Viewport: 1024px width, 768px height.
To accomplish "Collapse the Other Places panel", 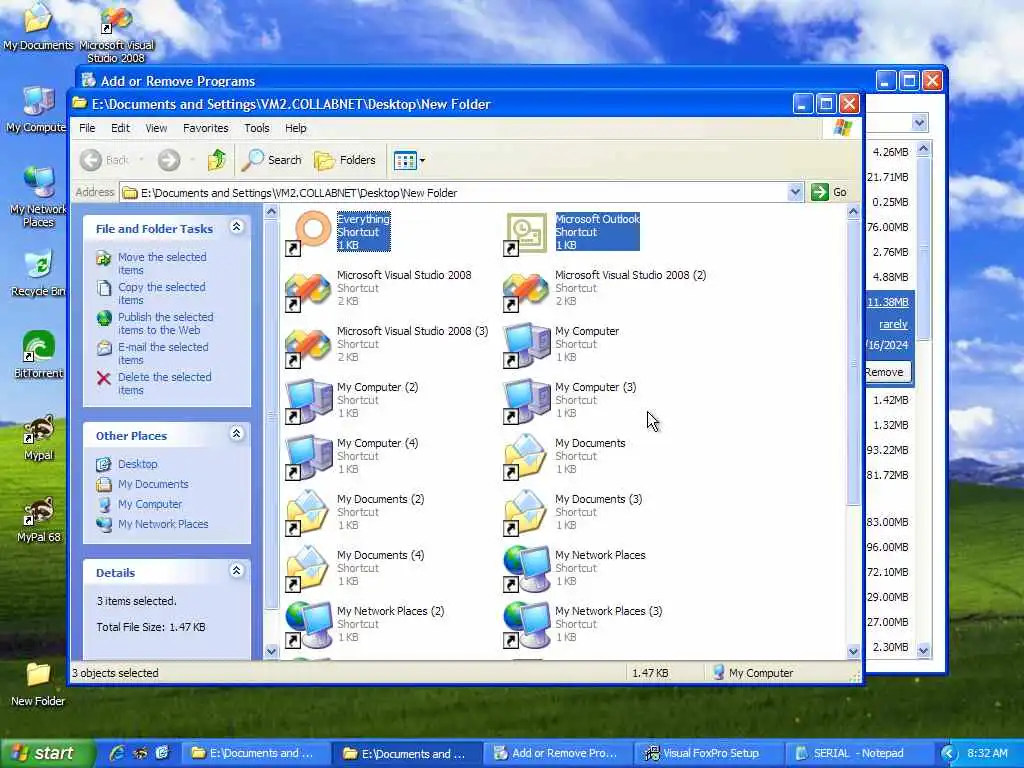I will pyautogui.click(x=236, y=434).
